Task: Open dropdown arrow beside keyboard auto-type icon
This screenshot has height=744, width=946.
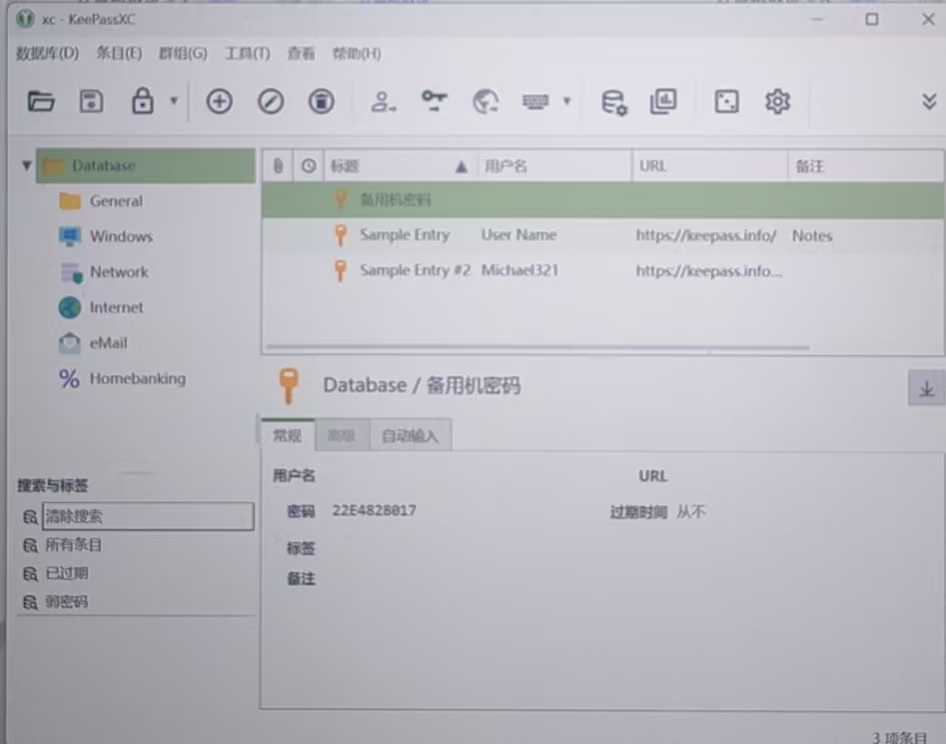Action: coord(567,101)
